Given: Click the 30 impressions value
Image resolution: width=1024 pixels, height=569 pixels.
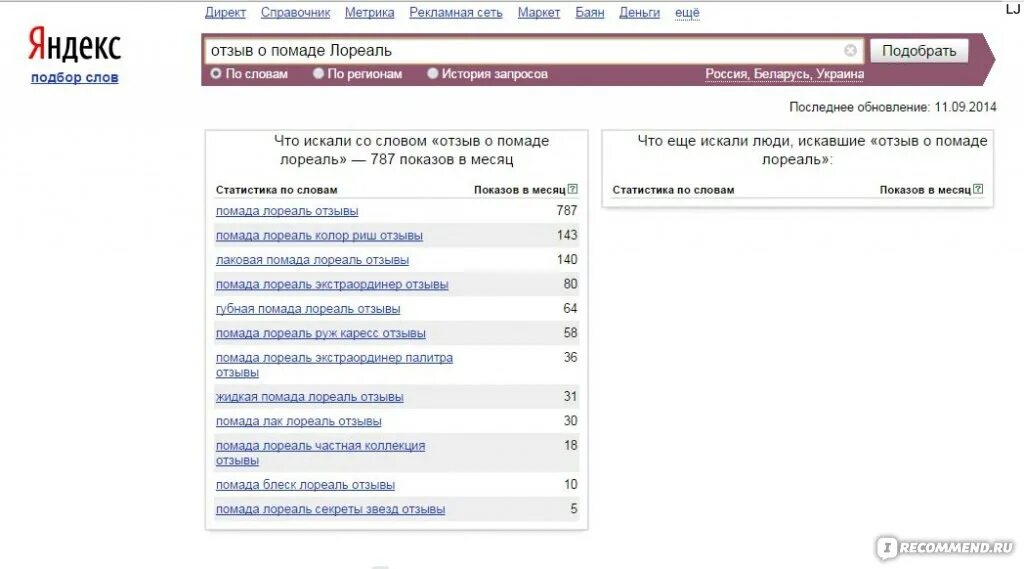Looking at the screenshot, I should pos(570,421).
